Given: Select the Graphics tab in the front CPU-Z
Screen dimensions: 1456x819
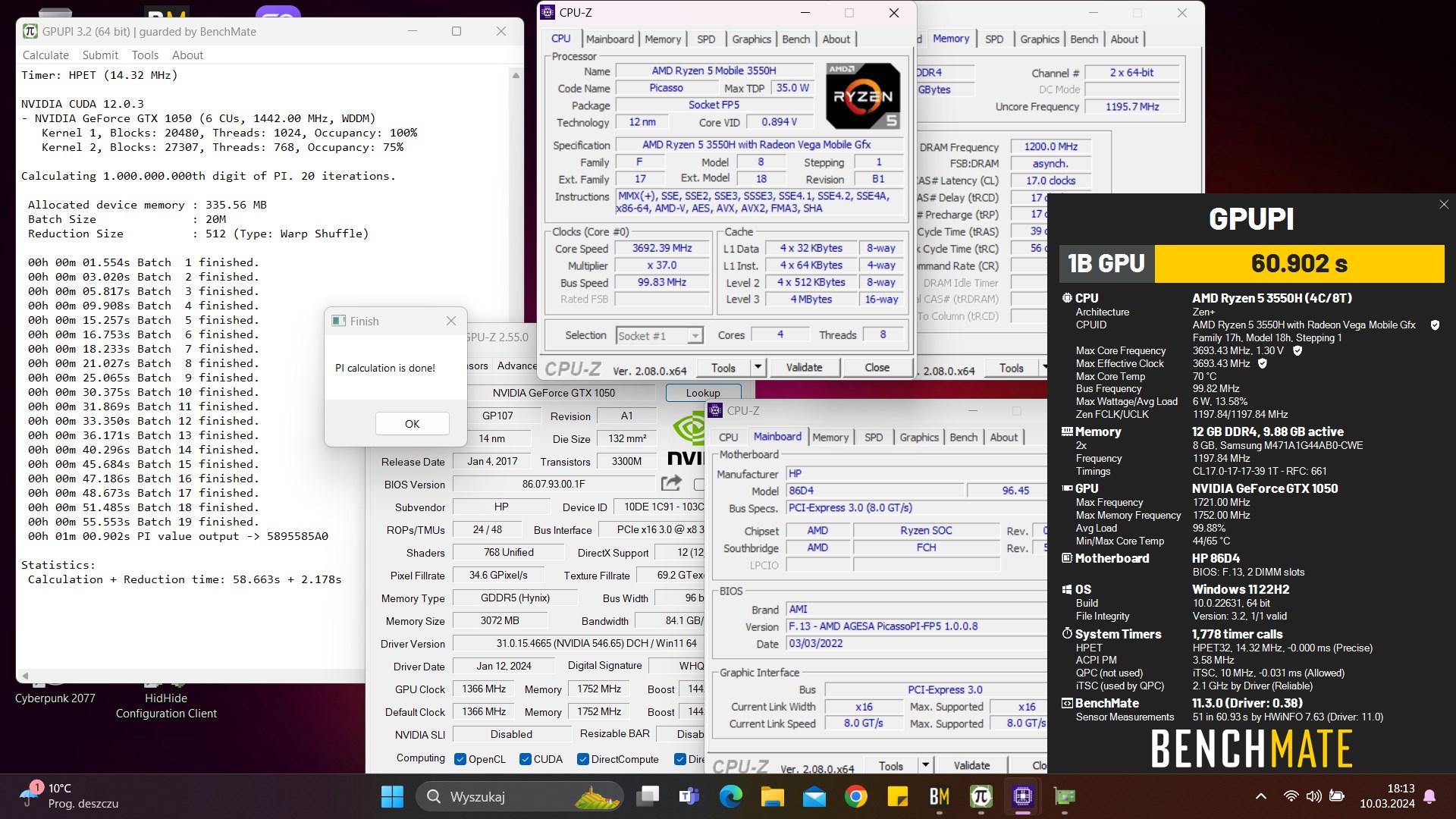Looking at the screenshot, I should pyautogui.click(x=752, y=39).
